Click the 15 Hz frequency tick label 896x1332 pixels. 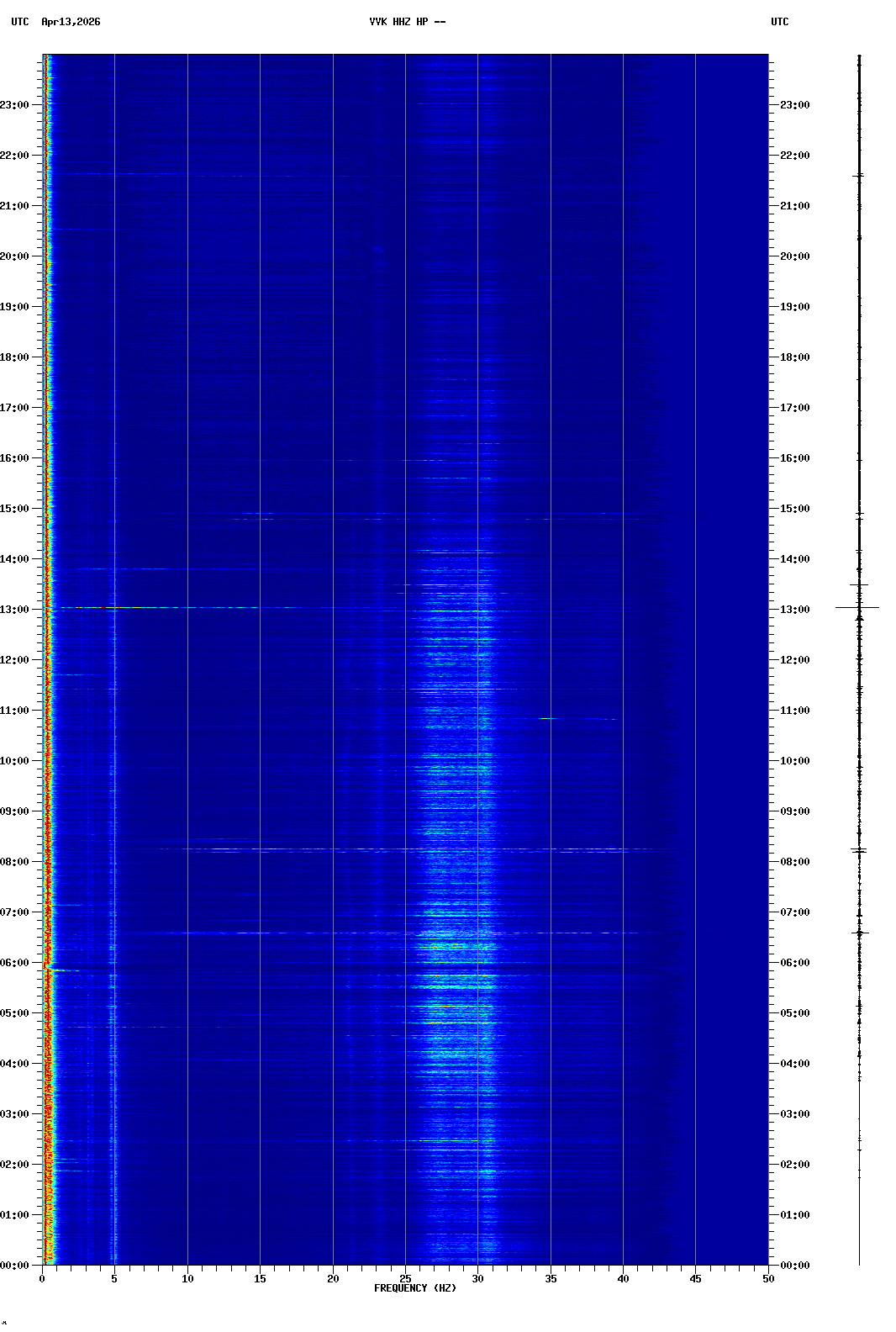[260, 1278]
